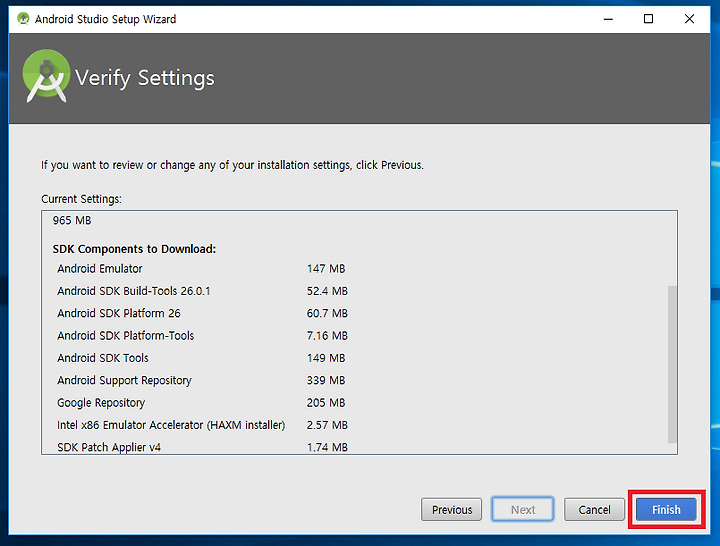Click the SDK Components to Download heading
The height and width of the screenshot is (546, 720).
pos(134,249)
